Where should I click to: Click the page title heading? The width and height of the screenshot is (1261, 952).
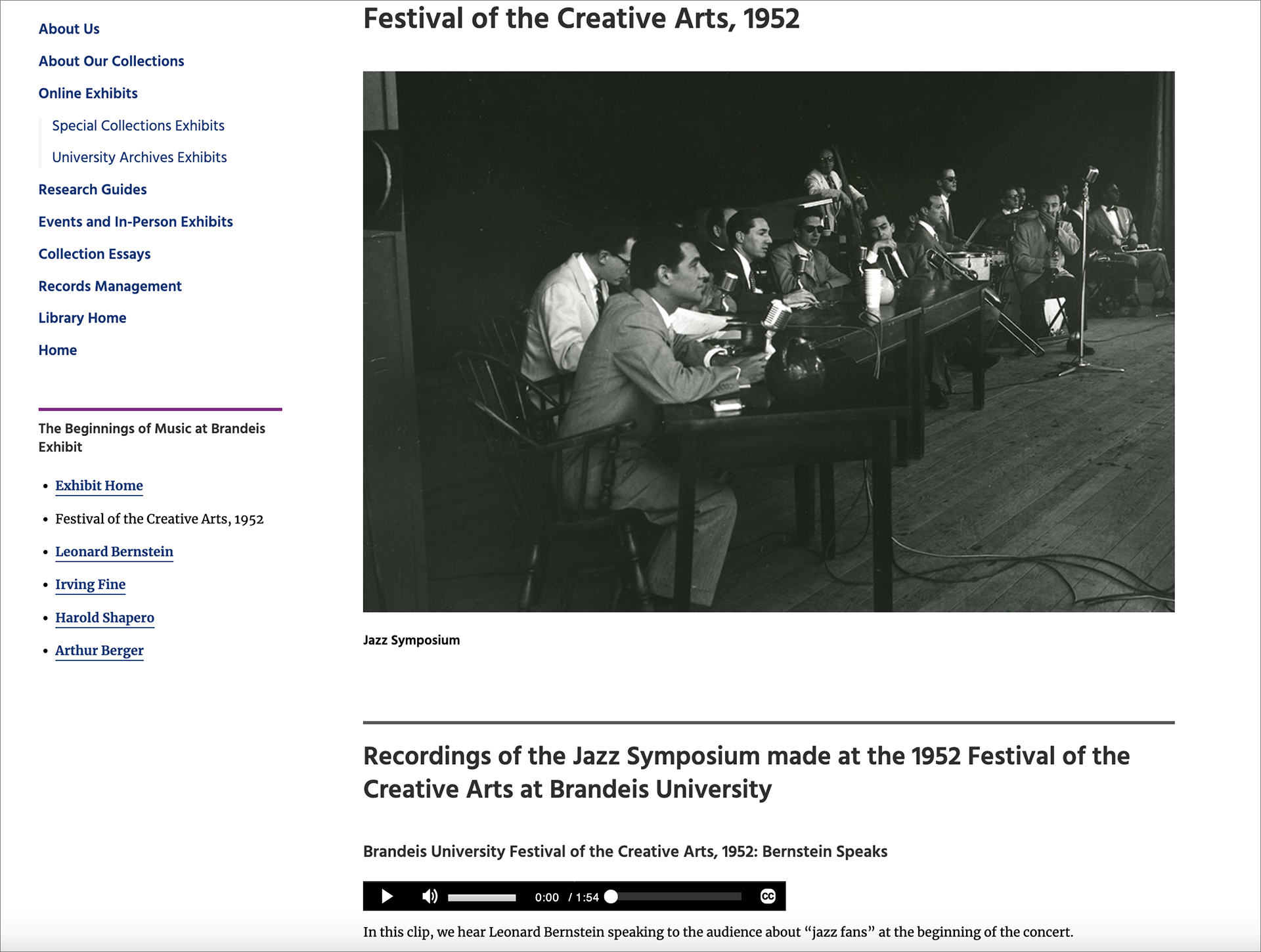(x=581, y=18)
